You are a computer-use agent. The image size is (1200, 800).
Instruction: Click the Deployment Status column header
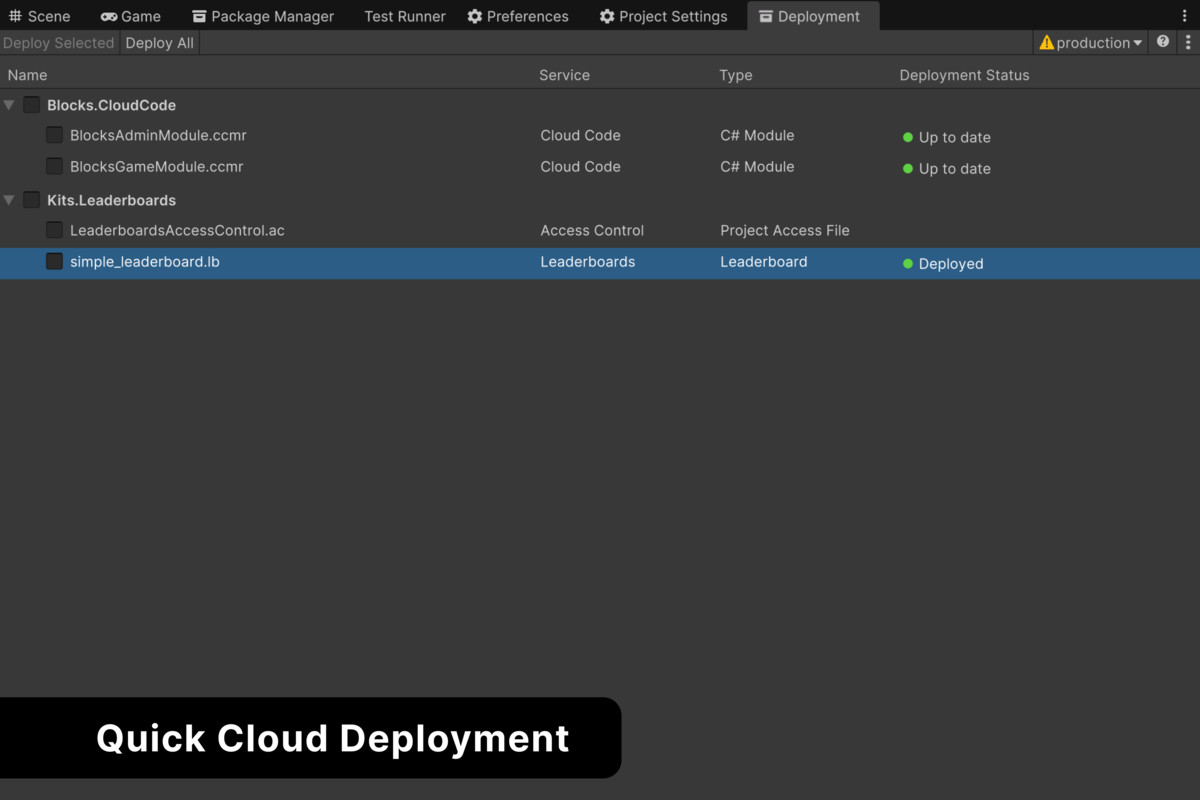click(x=964, y=75)
